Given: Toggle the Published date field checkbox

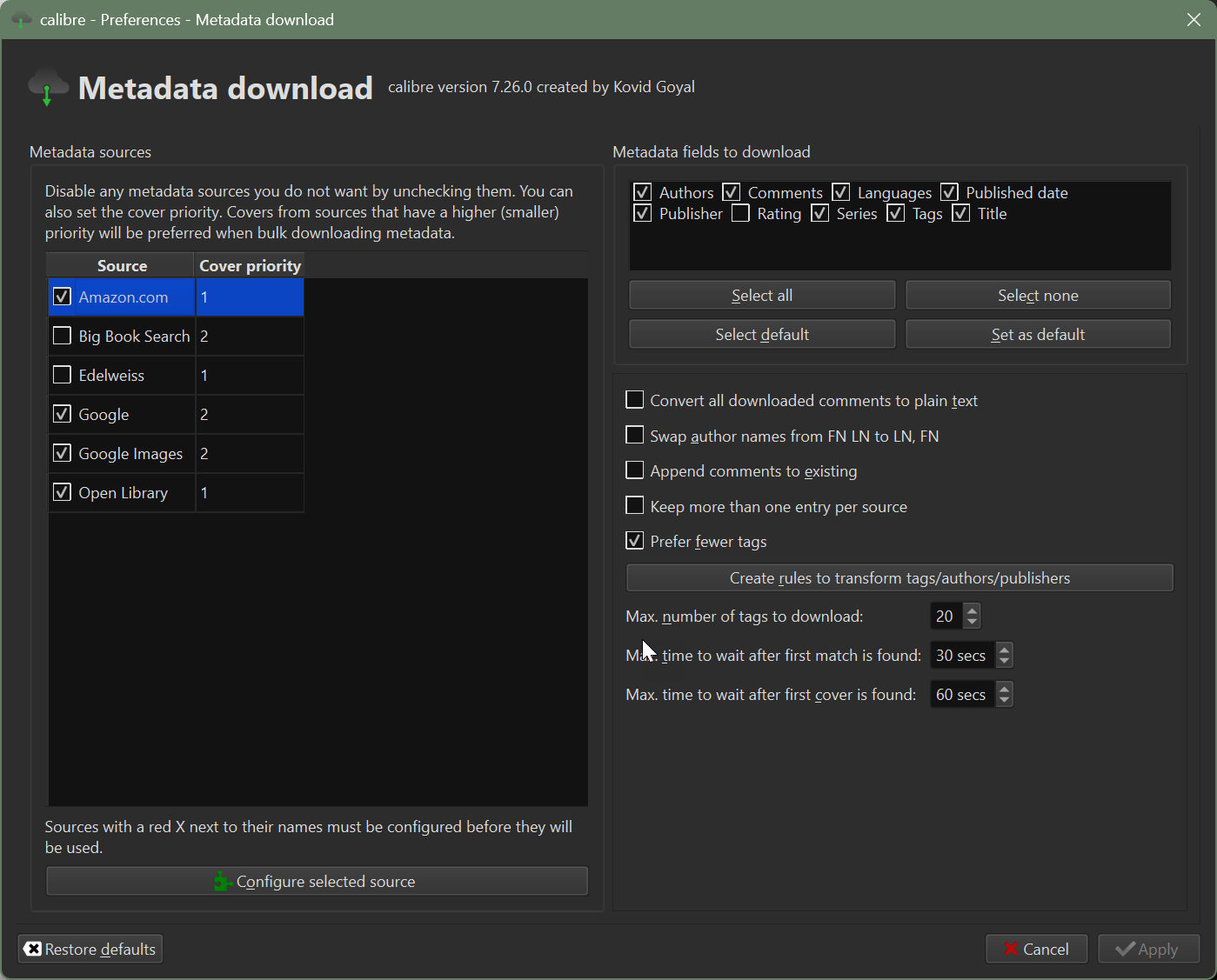Looking at the screenshot, I should [950, 192].
